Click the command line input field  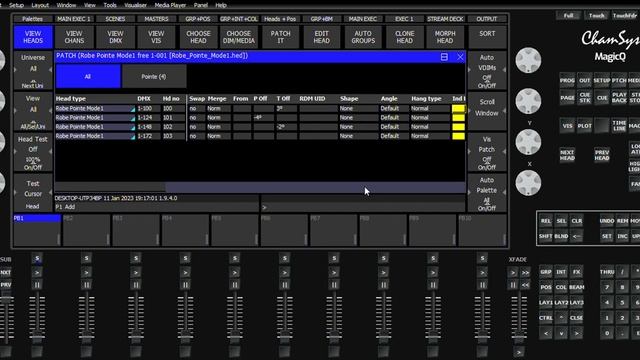[x=363, y=207]
